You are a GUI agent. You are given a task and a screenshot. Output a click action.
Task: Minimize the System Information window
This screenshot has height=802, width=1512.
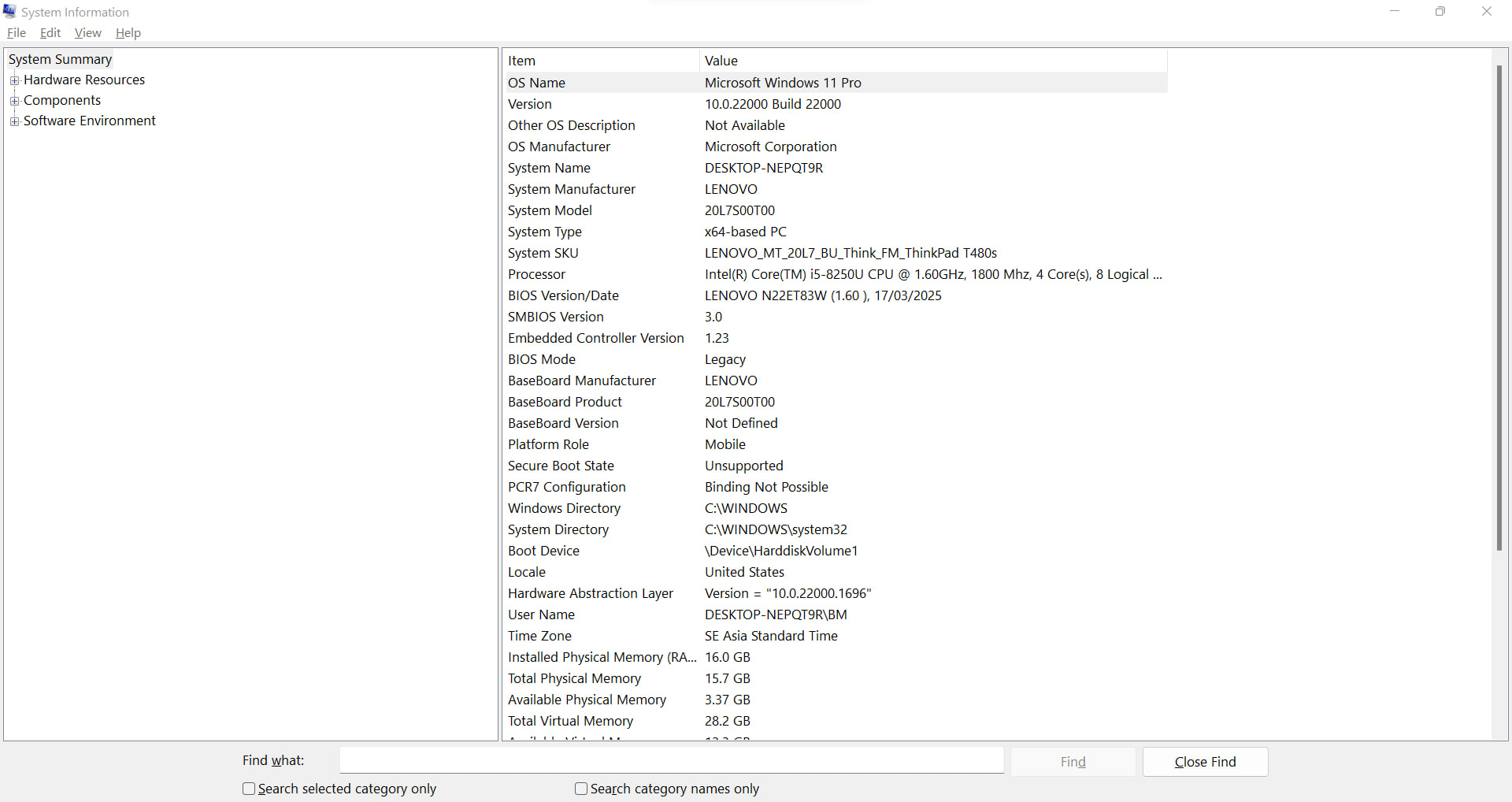[1395, 11]
